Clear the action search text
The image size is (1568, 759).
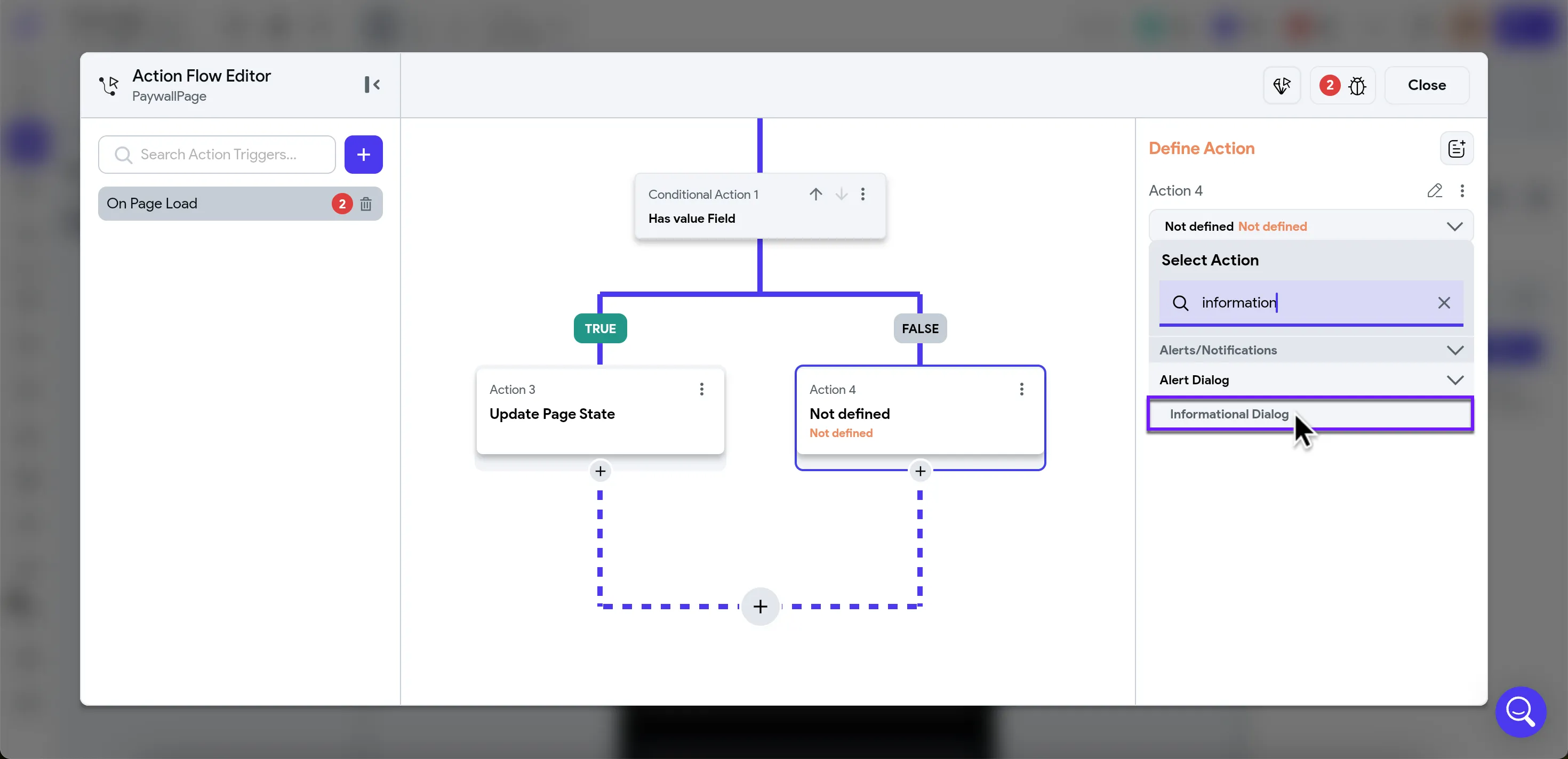click(x=1444, y=303)
